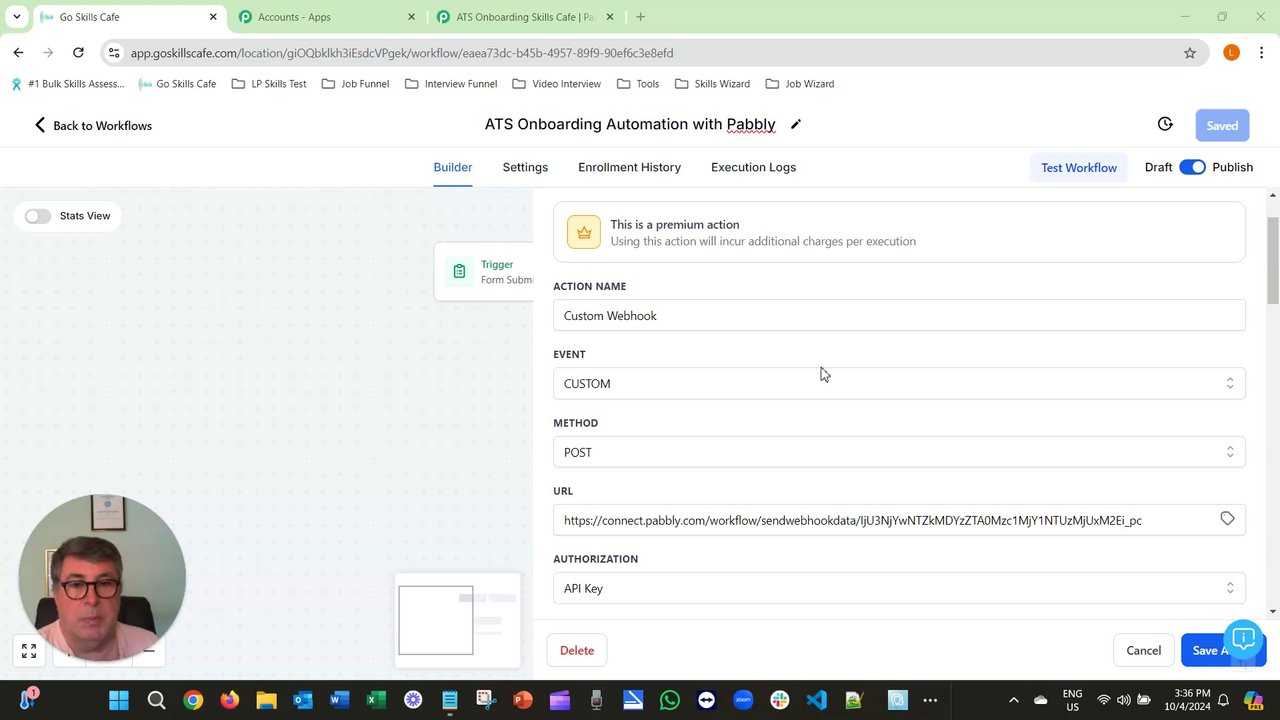
Task: Click the ACTION NAME input field
Action: [x=899, y=316]
